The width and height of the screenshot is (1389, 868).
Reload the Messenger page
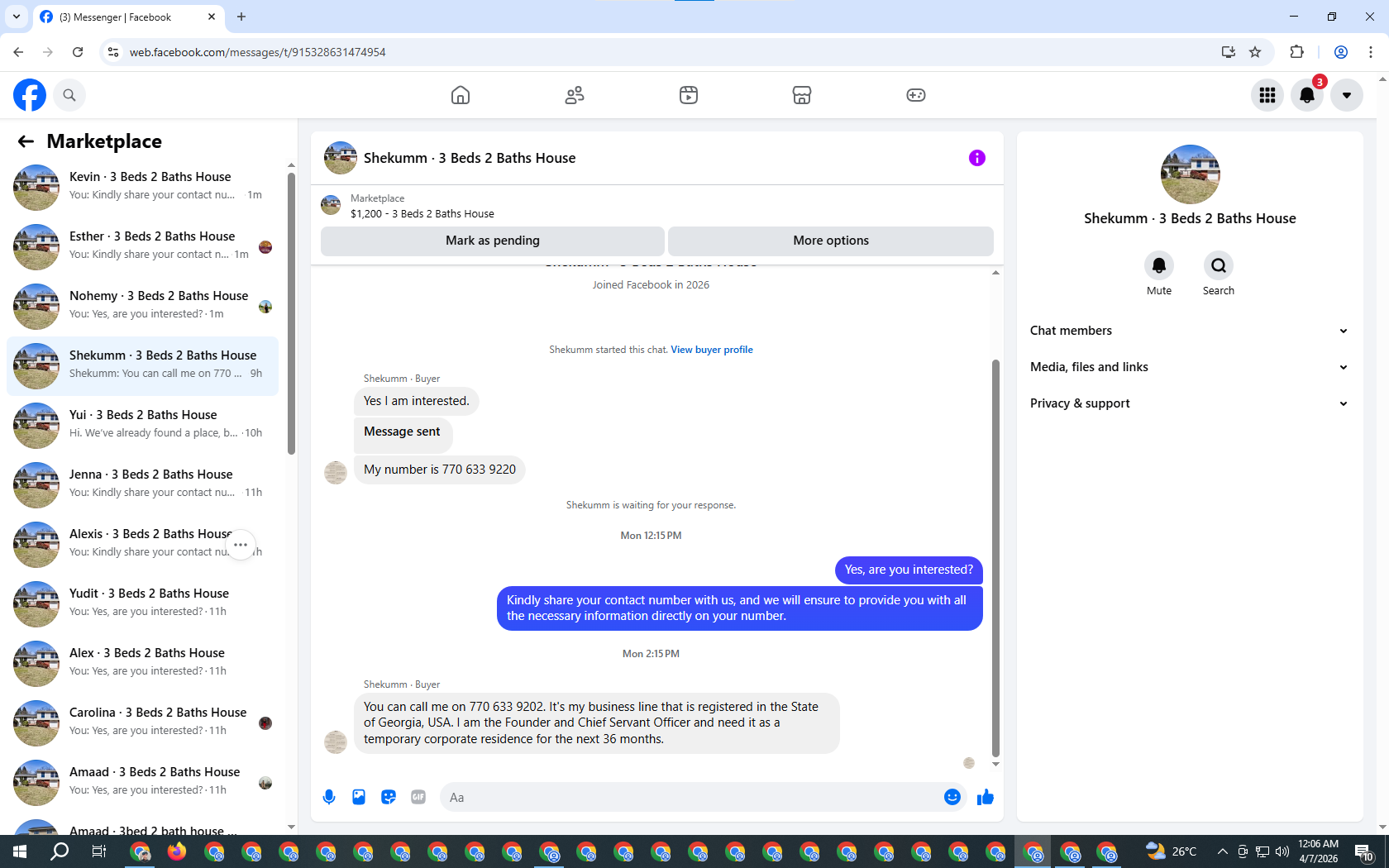click(78, 52)
